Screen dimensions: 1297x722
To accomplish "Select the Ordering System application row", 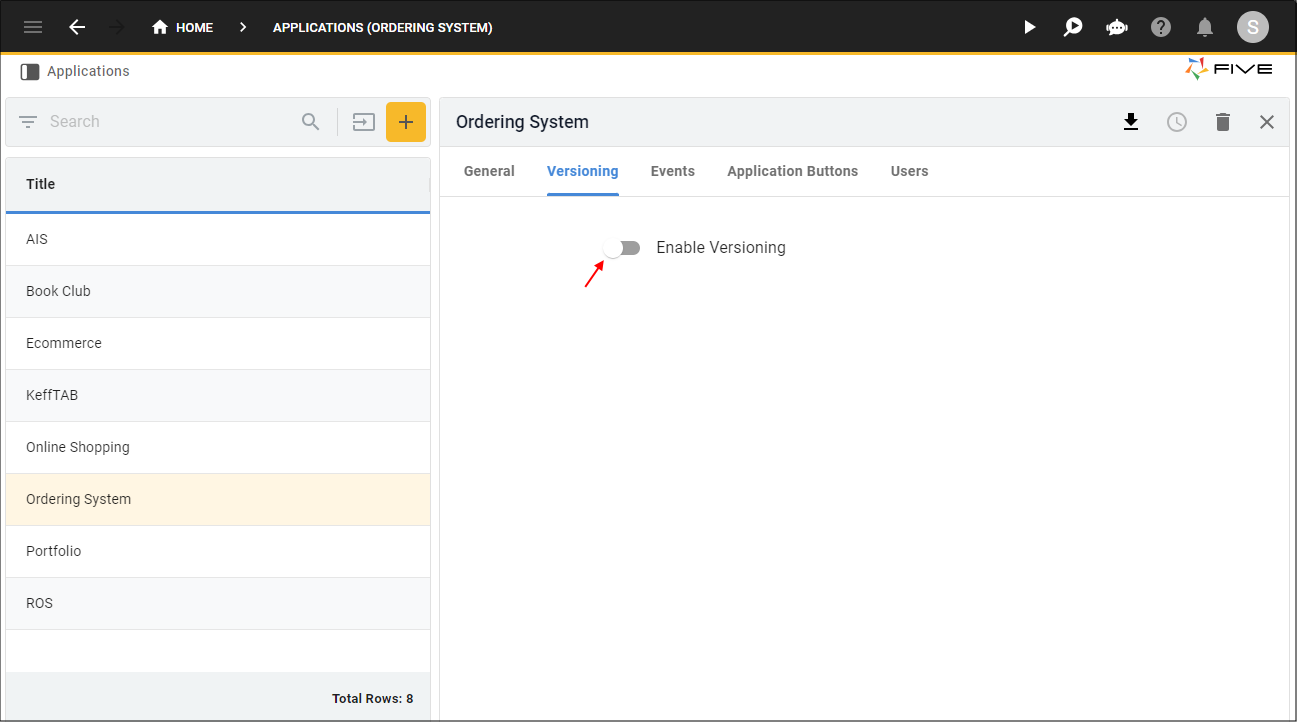I will [218, 499].
